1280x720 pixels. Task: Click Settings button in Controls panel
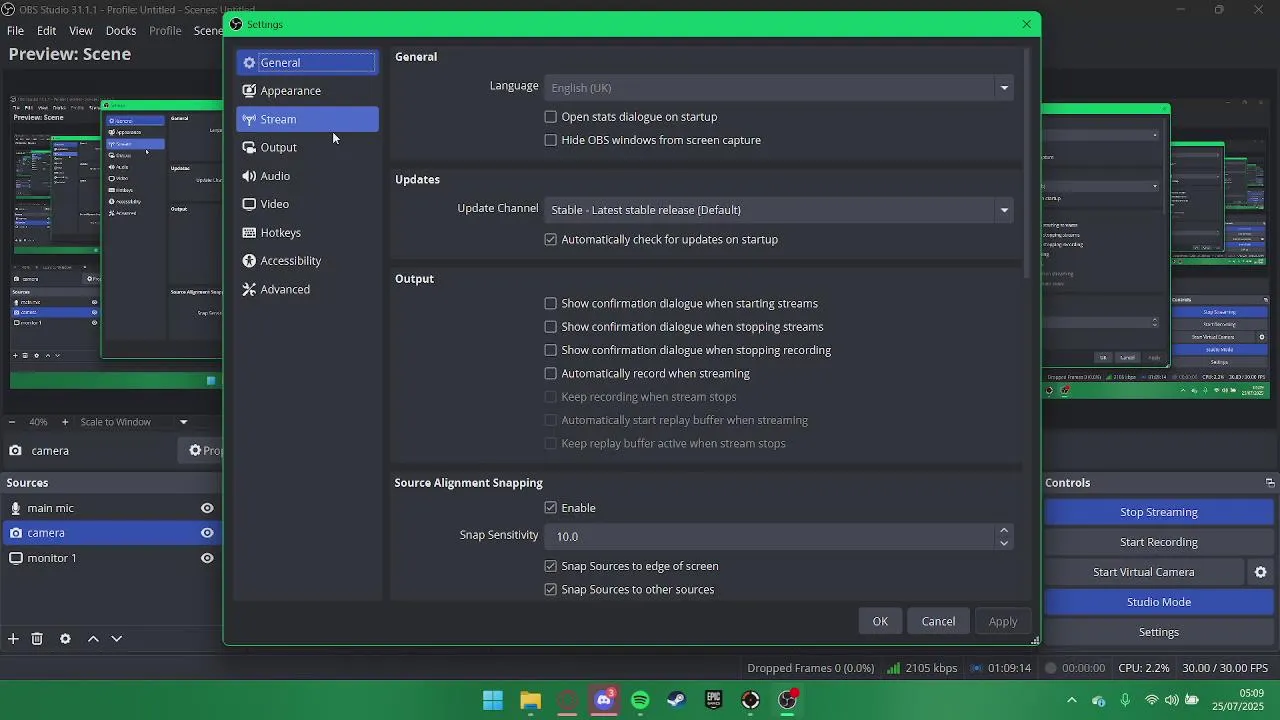point(1158,632)
